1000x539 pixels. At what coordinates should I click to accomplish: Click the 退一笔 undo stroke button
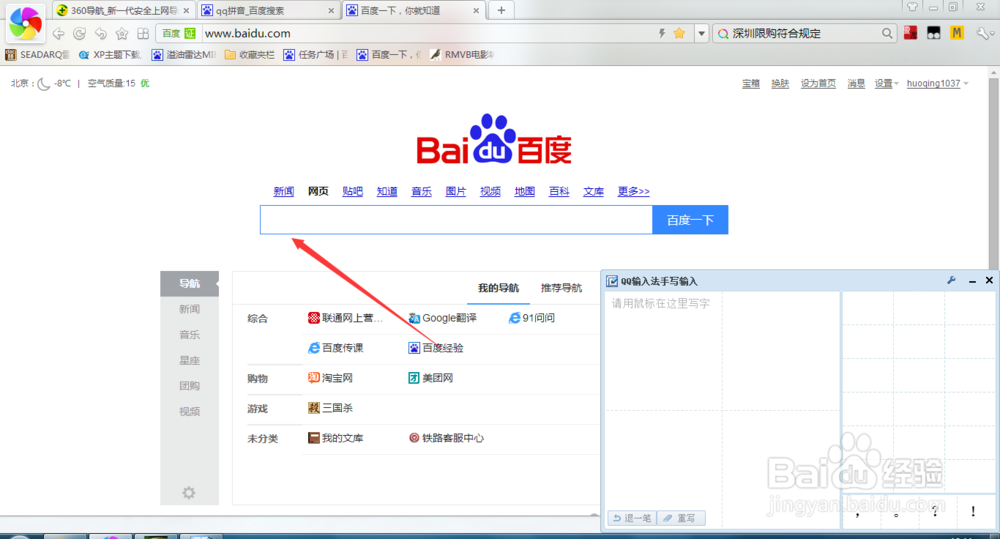tap(632, 518)
